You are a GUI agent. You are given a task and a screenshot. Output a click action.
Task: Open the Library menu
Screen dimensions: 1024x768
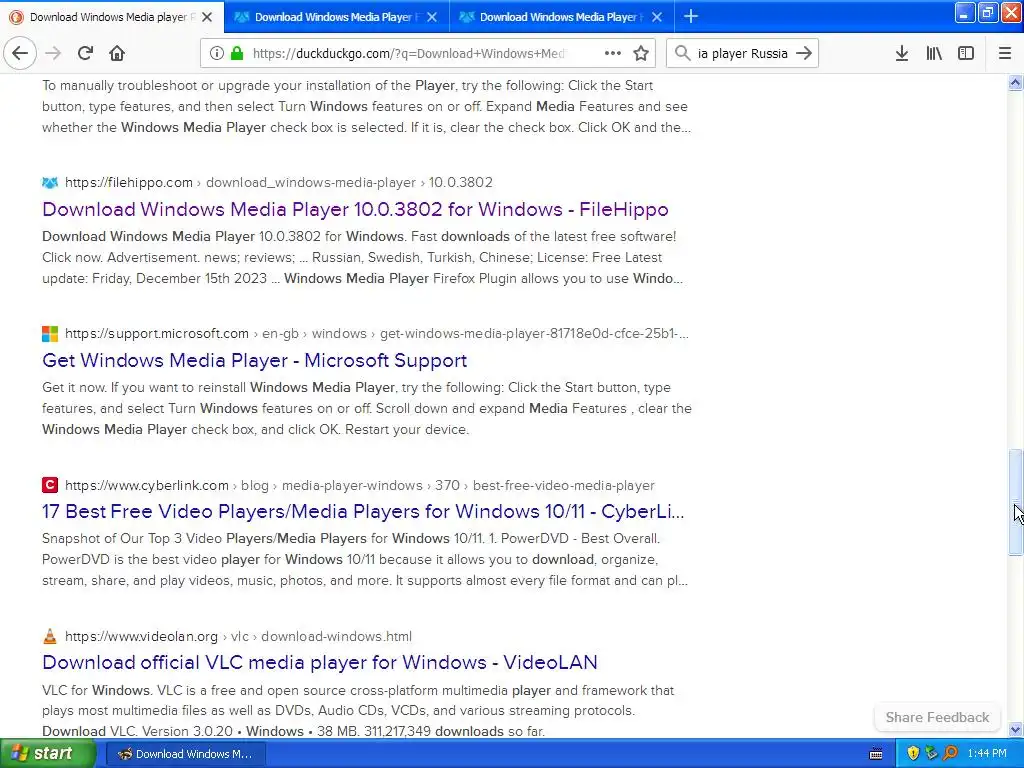(x=934, y=54)
